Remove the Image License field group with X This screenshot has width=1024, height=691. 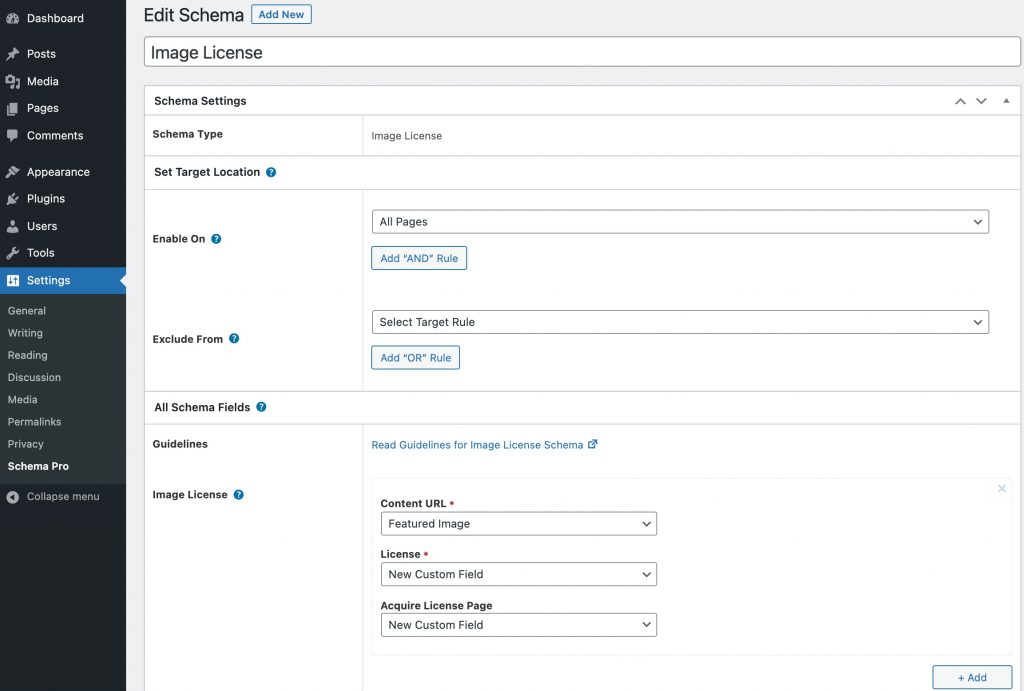click(x=1002, y=489)
